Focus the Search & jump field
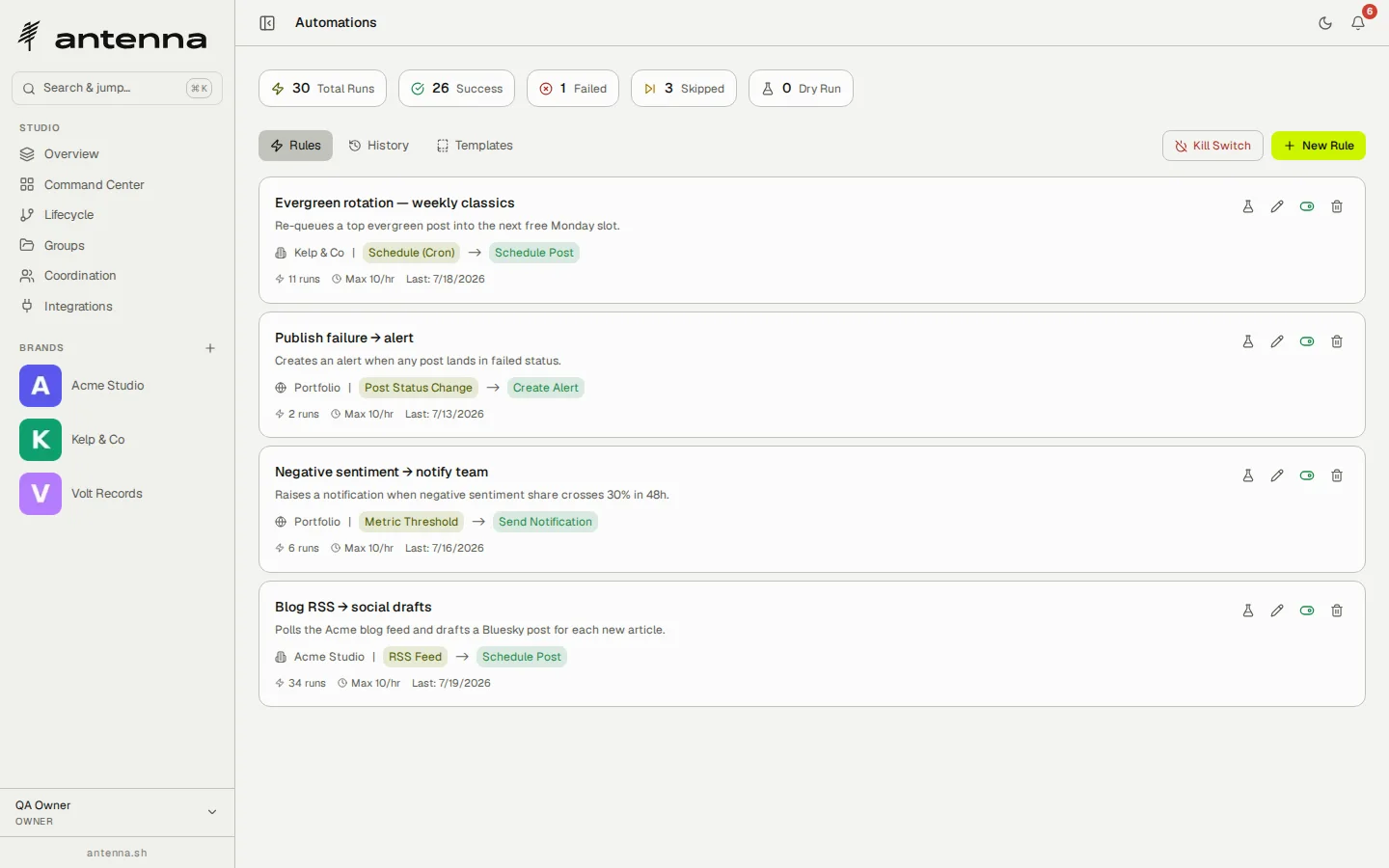1389x868 pixels. (117, 88)
